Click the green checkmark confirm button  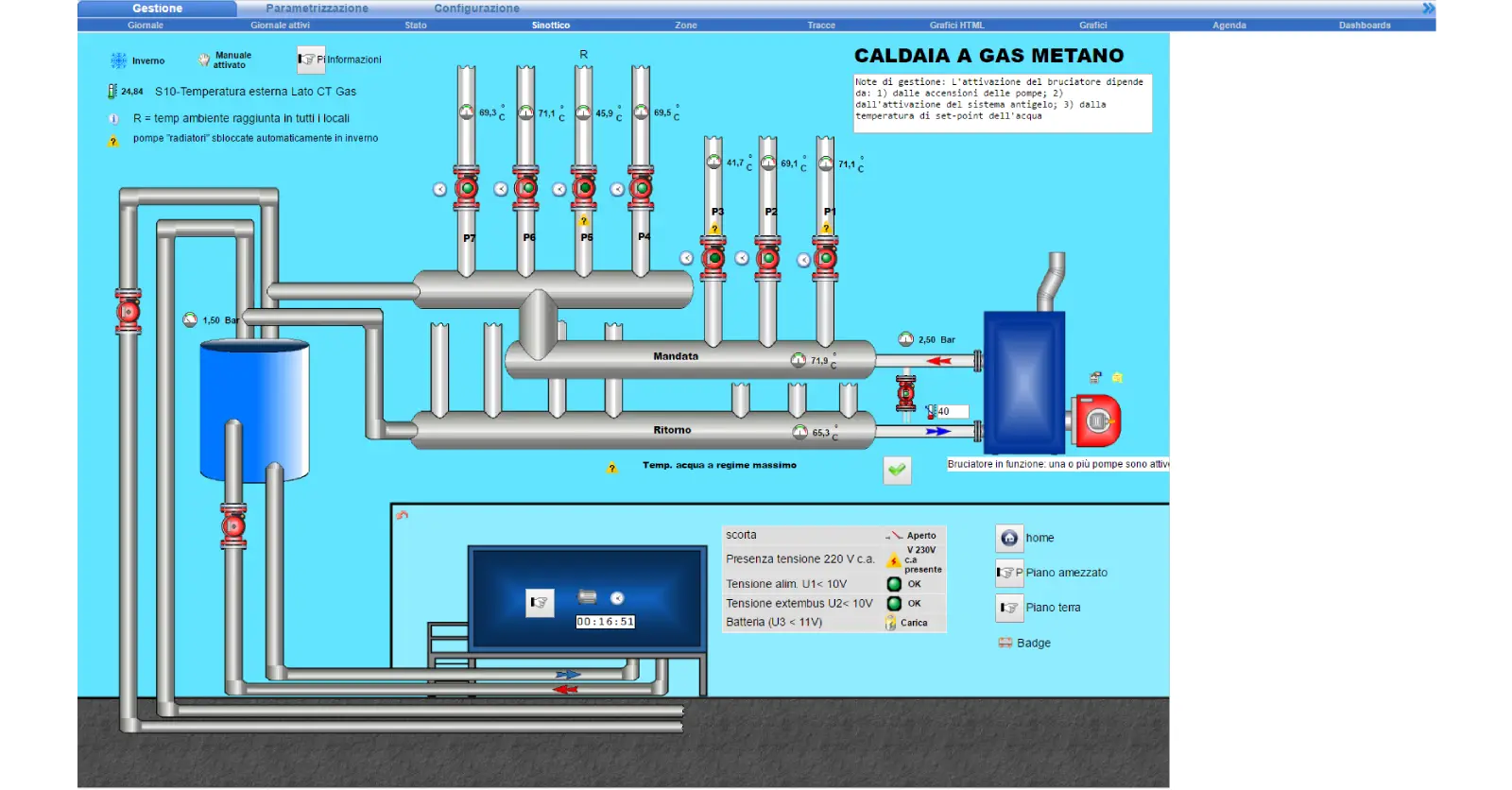pos(897,470)
